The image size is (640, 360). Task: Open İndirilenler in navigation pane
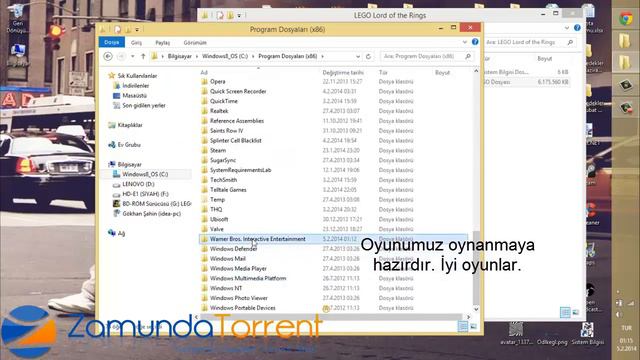coord(136,86)
